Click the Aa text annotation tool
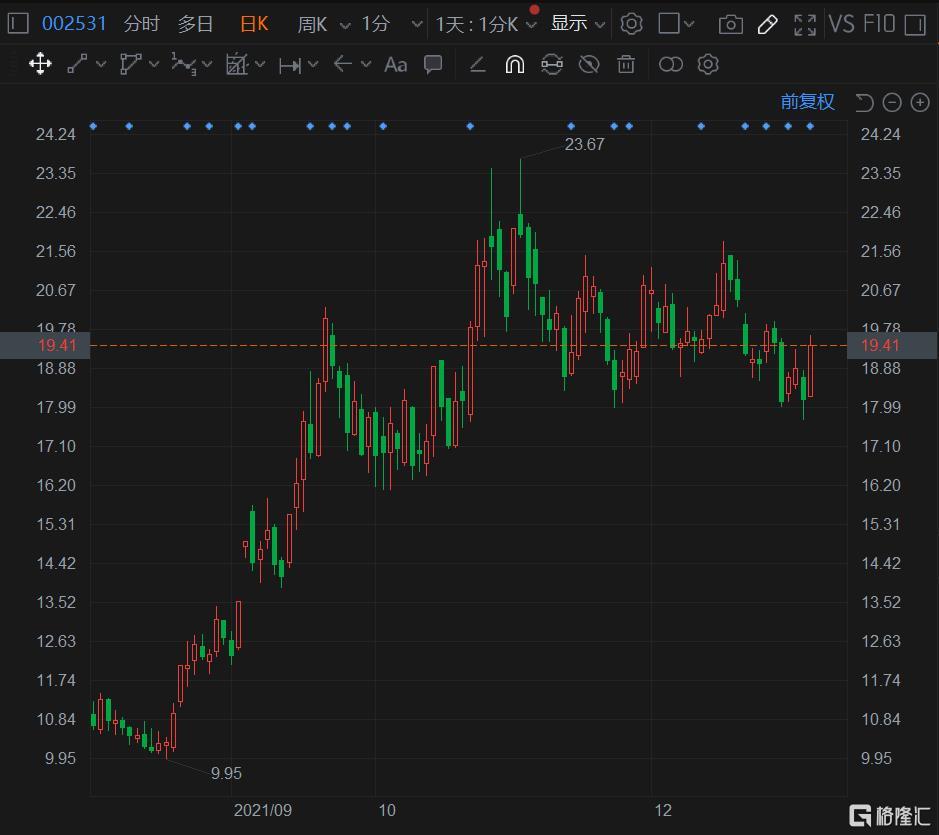The width and height of the screenshot is (939, 835). [395, 65]
